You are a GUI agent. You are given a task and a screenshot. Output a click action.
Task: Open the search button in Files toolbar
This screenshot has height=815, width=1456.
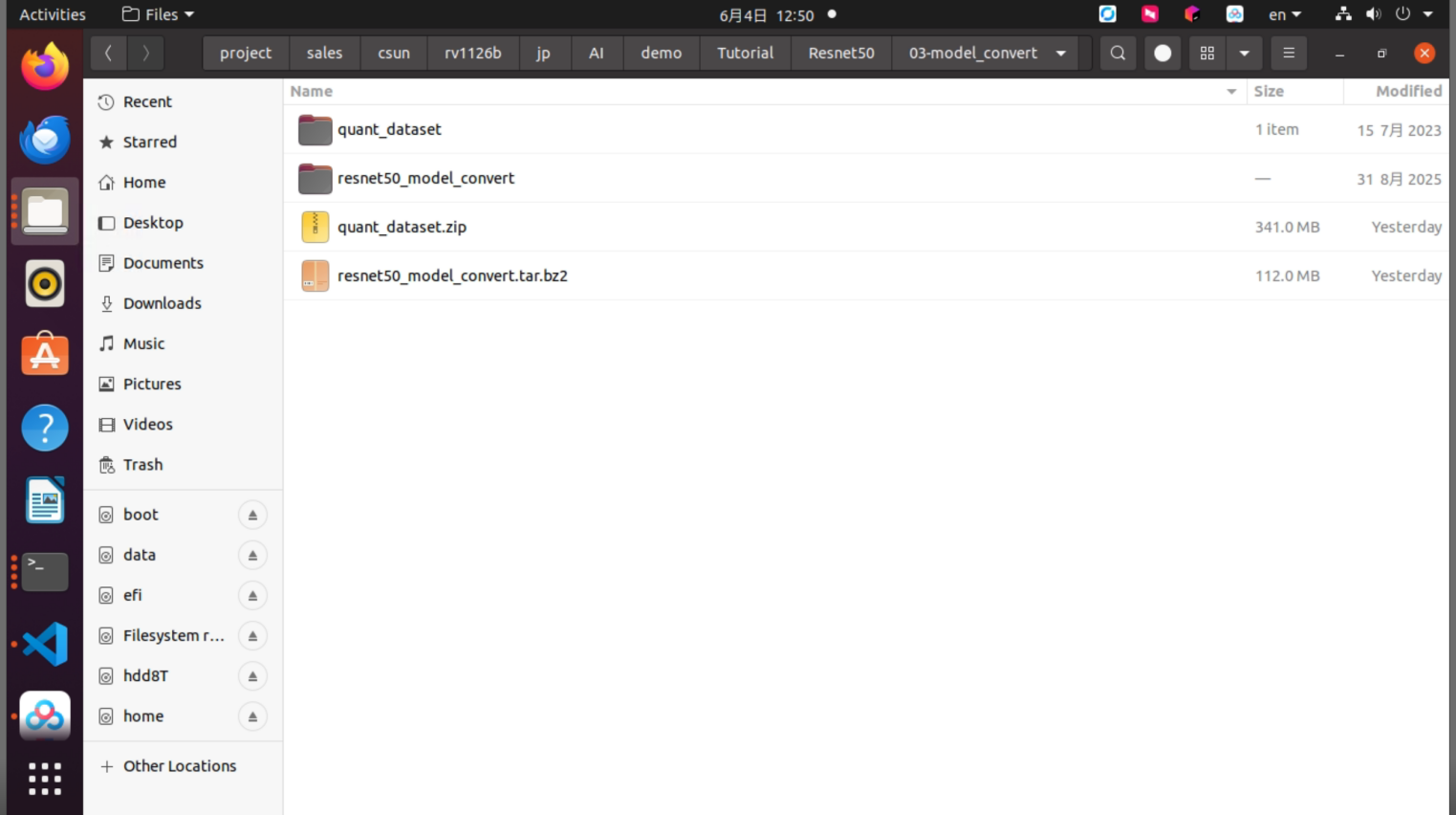(1118, 54)
